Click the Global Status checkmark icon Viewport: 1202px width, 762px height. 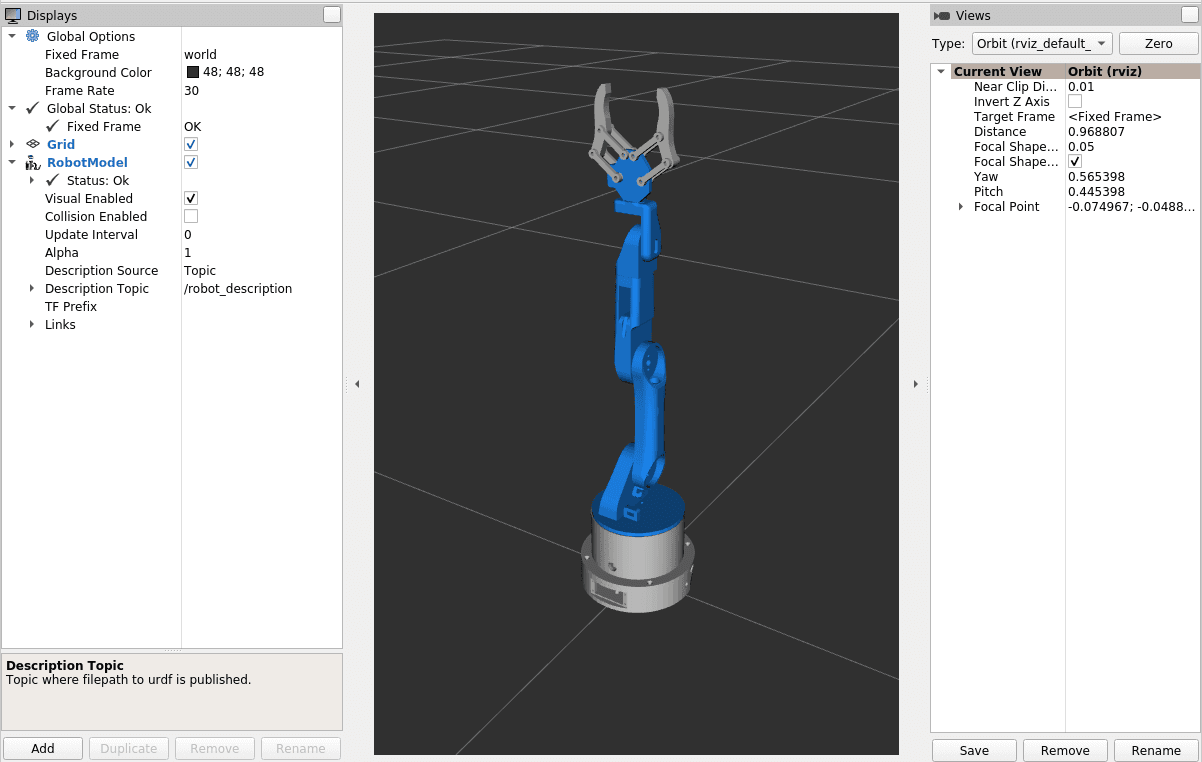point(32,108)
